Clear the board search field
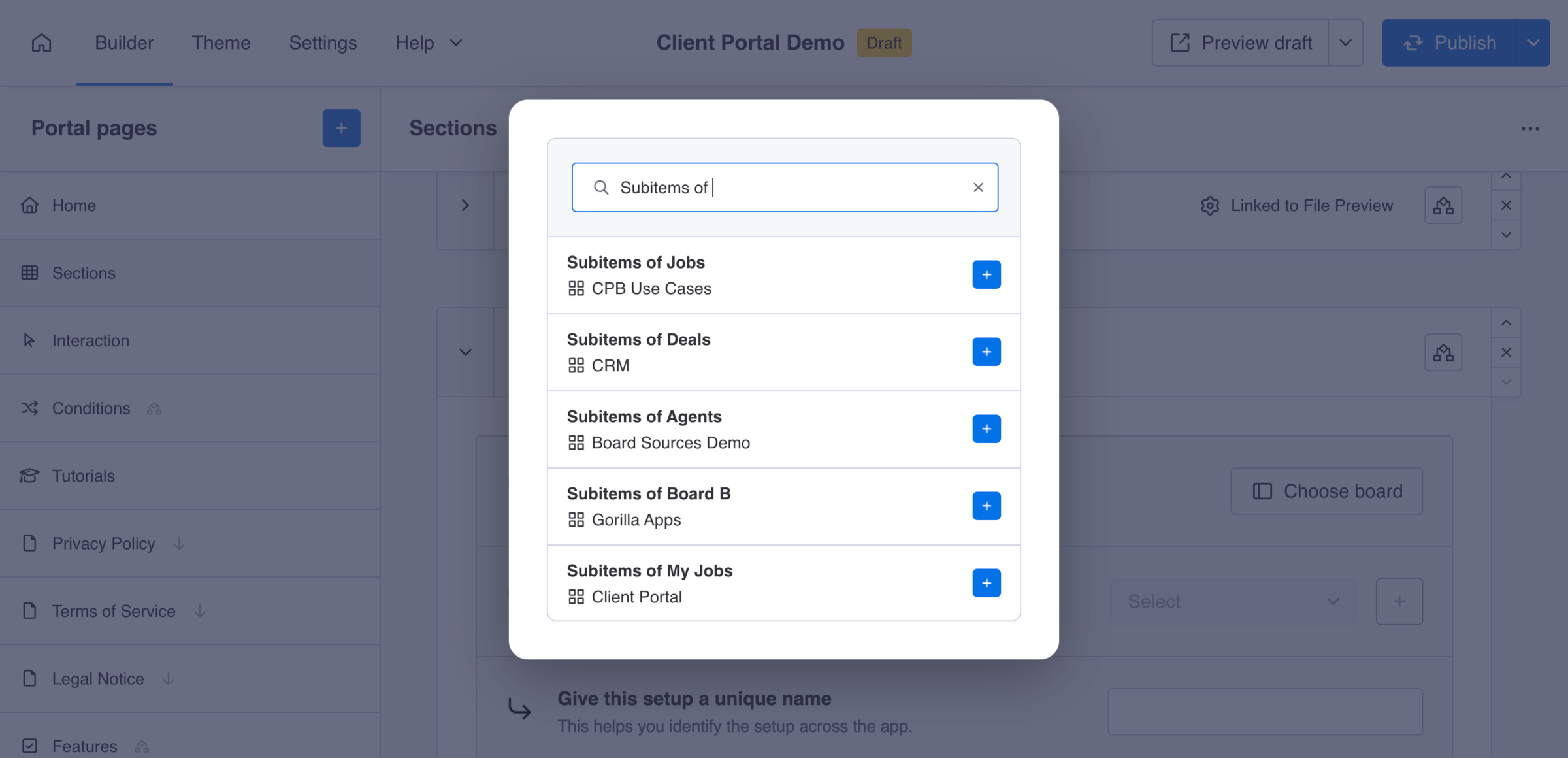This screenshot has width=1568, height=758. (978, 188)
